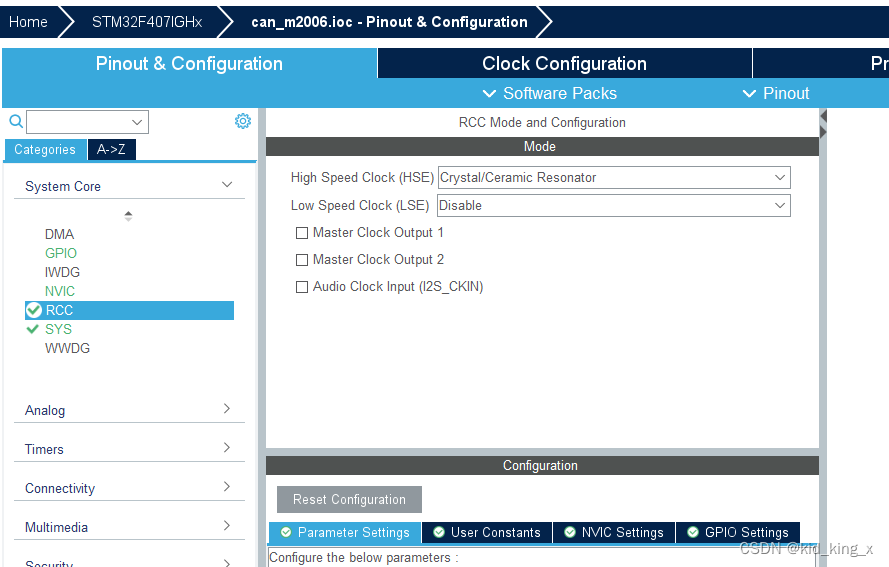Switch to the A->Z tab
Image resolution: width=889 pixels, height=567 pixels.
pyautogui.click(x=112, y=150)
